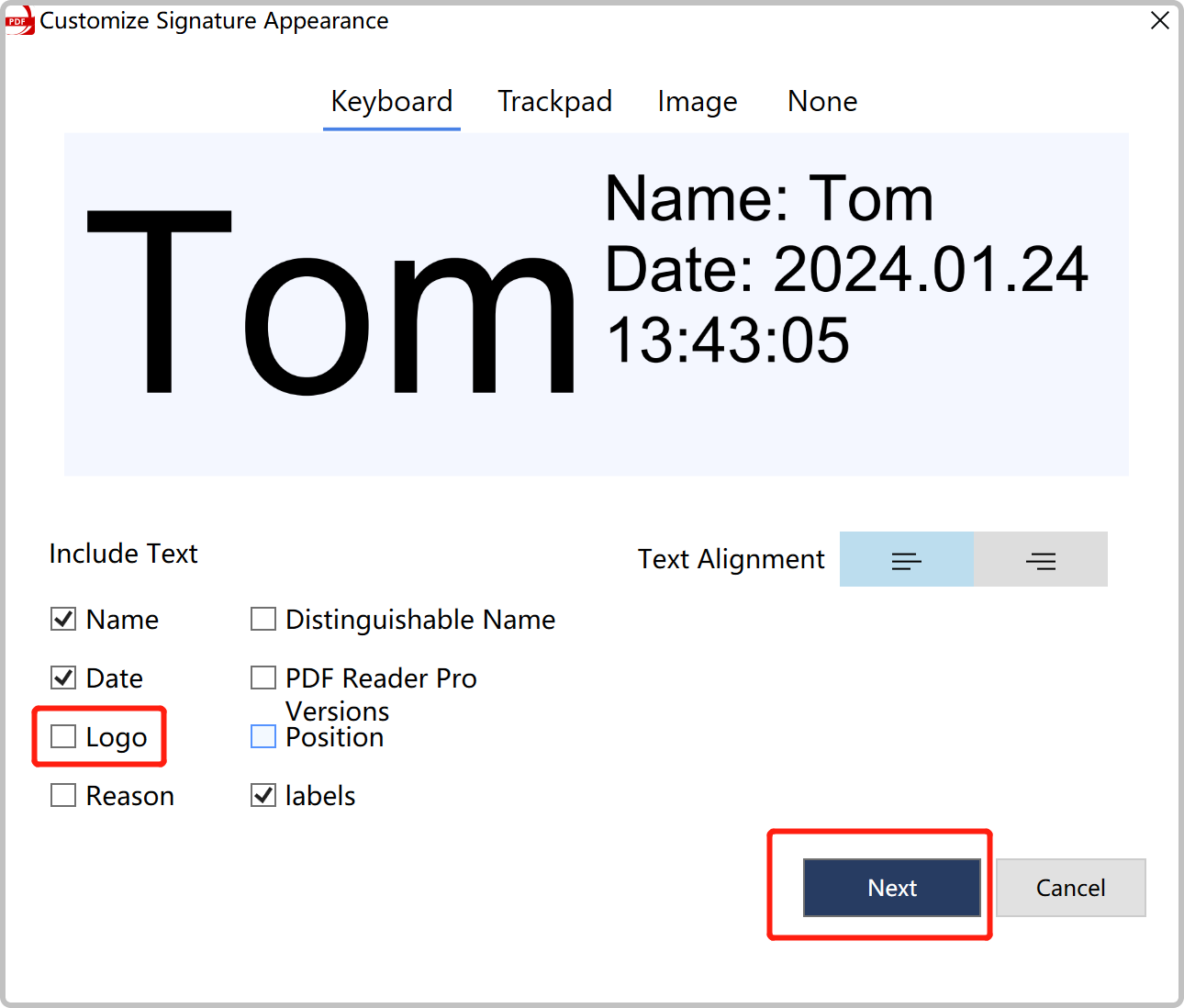
Task: Click the Tom signature preview
Action: (331, 303)
